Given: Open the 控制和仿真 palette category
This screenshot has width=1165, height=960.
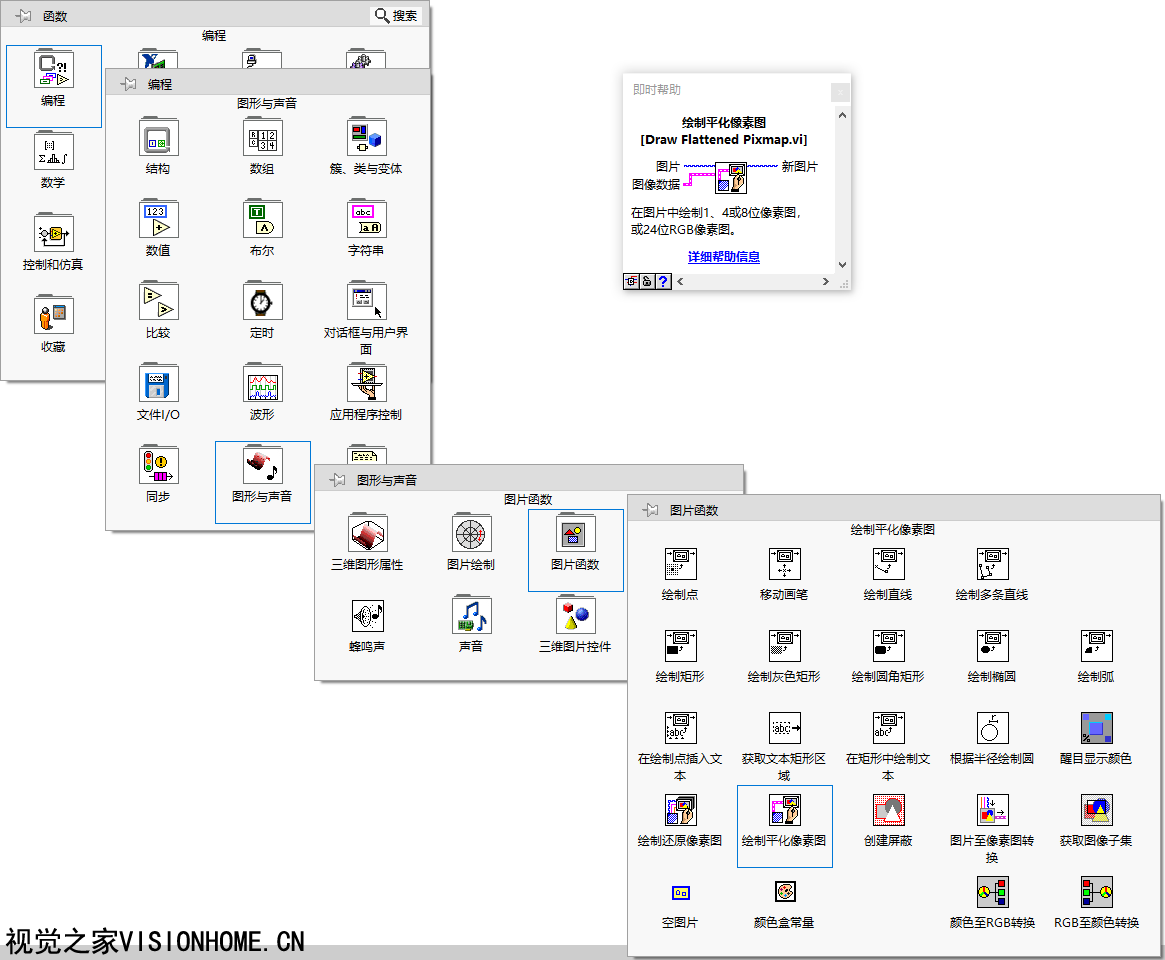Looking at the screenshot, I should 53,235.
